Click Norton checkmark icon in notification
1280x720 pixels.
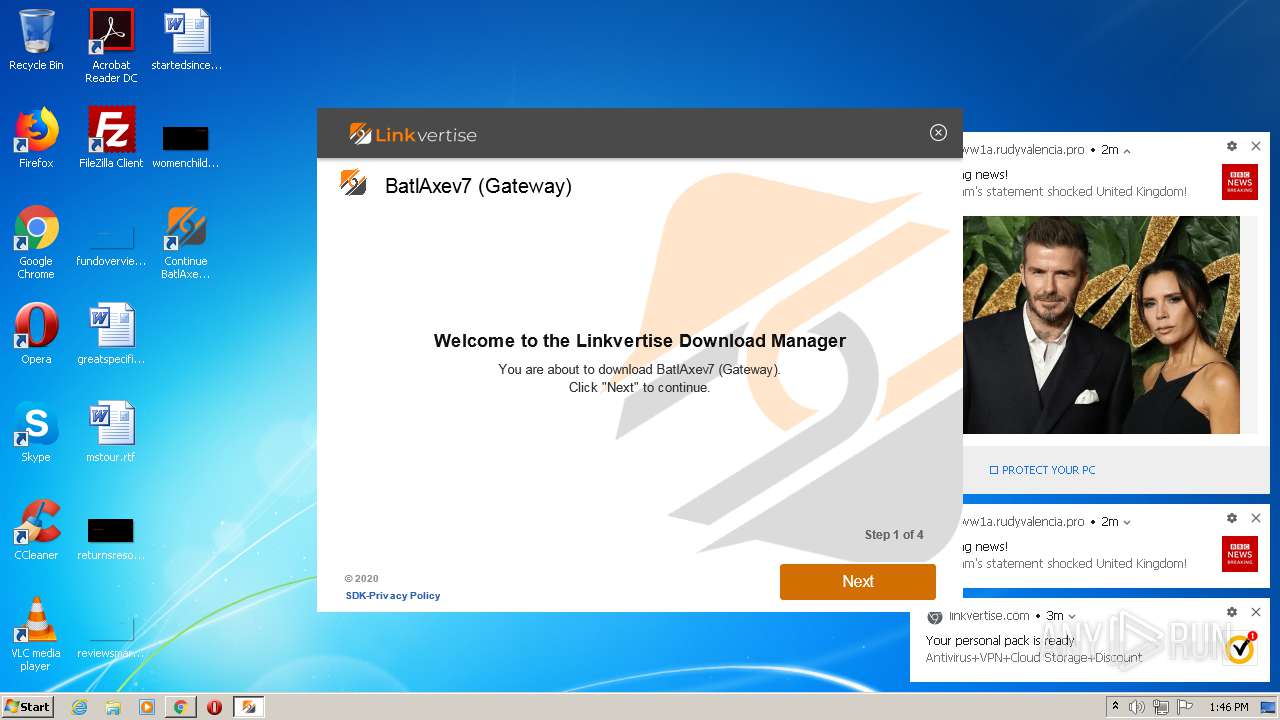(x=1240, y=648)
